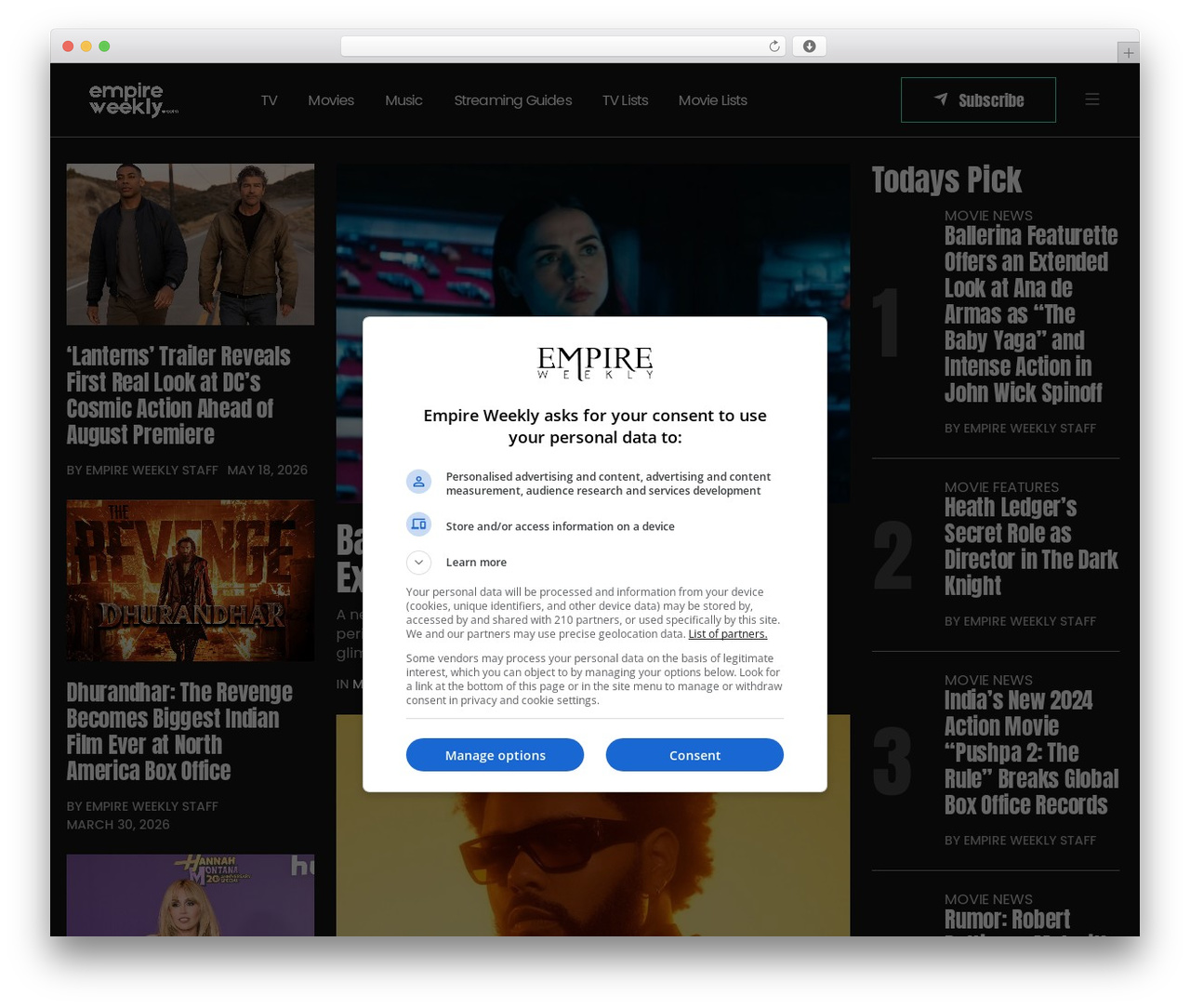Click BY EMPIRE WEEKLY STAFF under Heath Ledger
Screen dimensions: 1190x1008
(x=1020, y=621)
